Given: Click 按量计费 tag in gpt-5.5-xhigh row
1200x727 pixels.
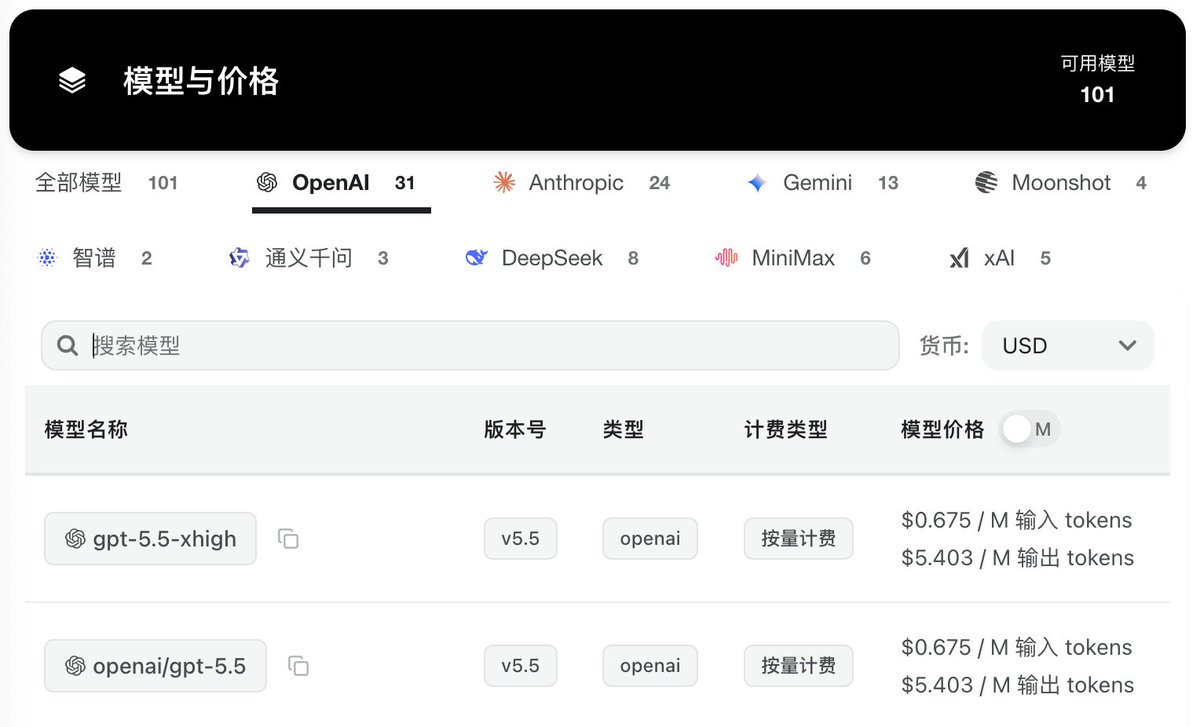Looking at the screenshot, I should tap(798, 539).
